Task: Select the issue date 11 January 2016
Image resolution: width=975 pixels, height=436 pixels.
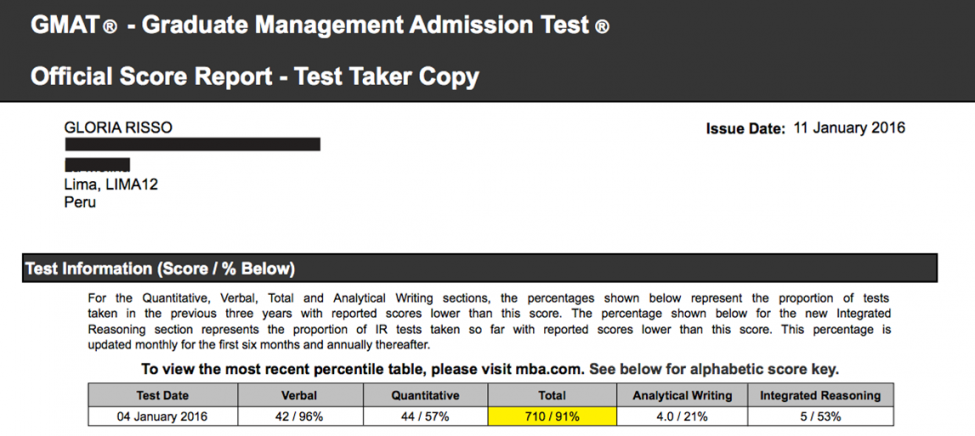Action: [x=849, y=129]
